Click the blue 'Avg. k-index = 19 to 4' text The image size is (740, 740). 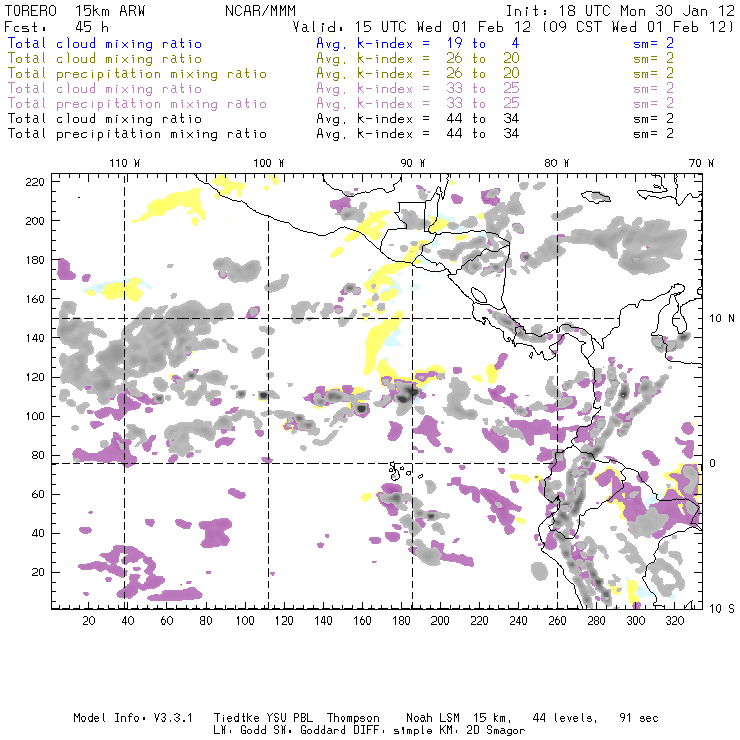pos(418,43)
